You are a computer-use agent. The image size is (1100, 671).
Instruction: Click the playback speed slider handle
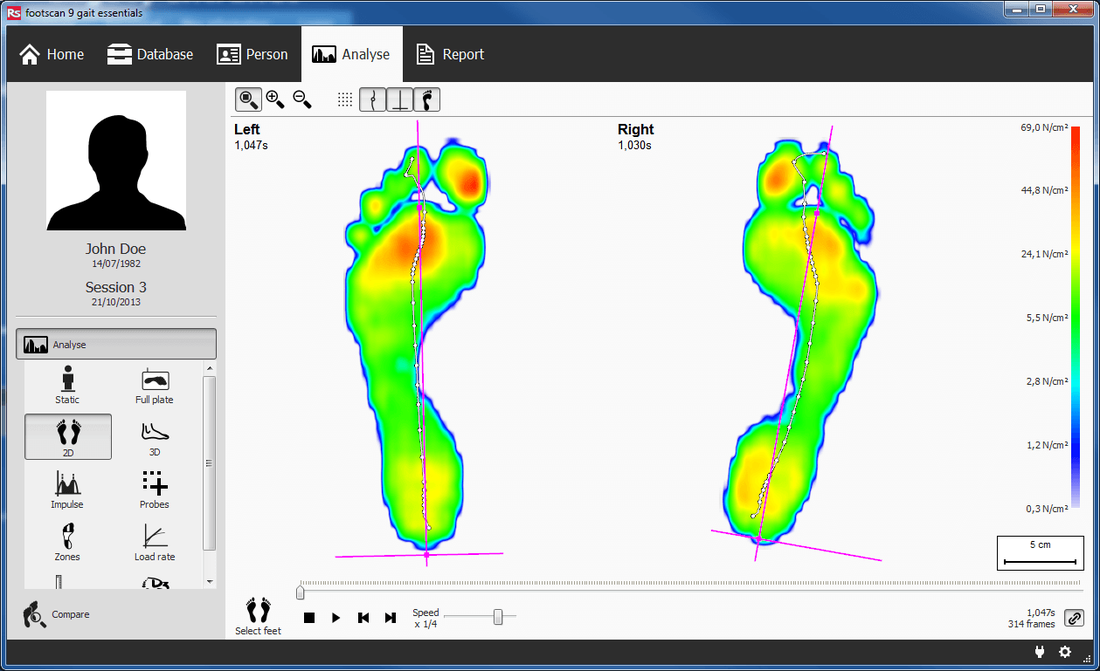(x=498, y=617)
